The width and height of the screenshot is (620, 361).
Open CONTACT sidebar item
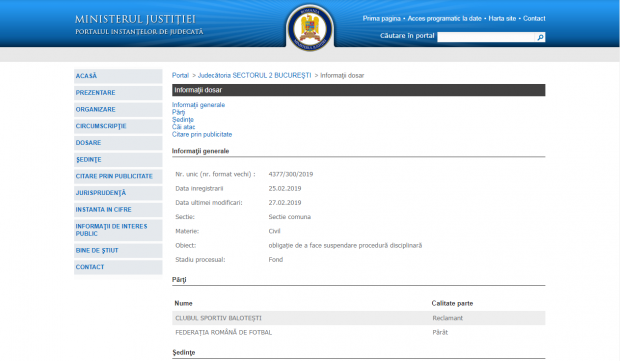(x=118, y=267)
